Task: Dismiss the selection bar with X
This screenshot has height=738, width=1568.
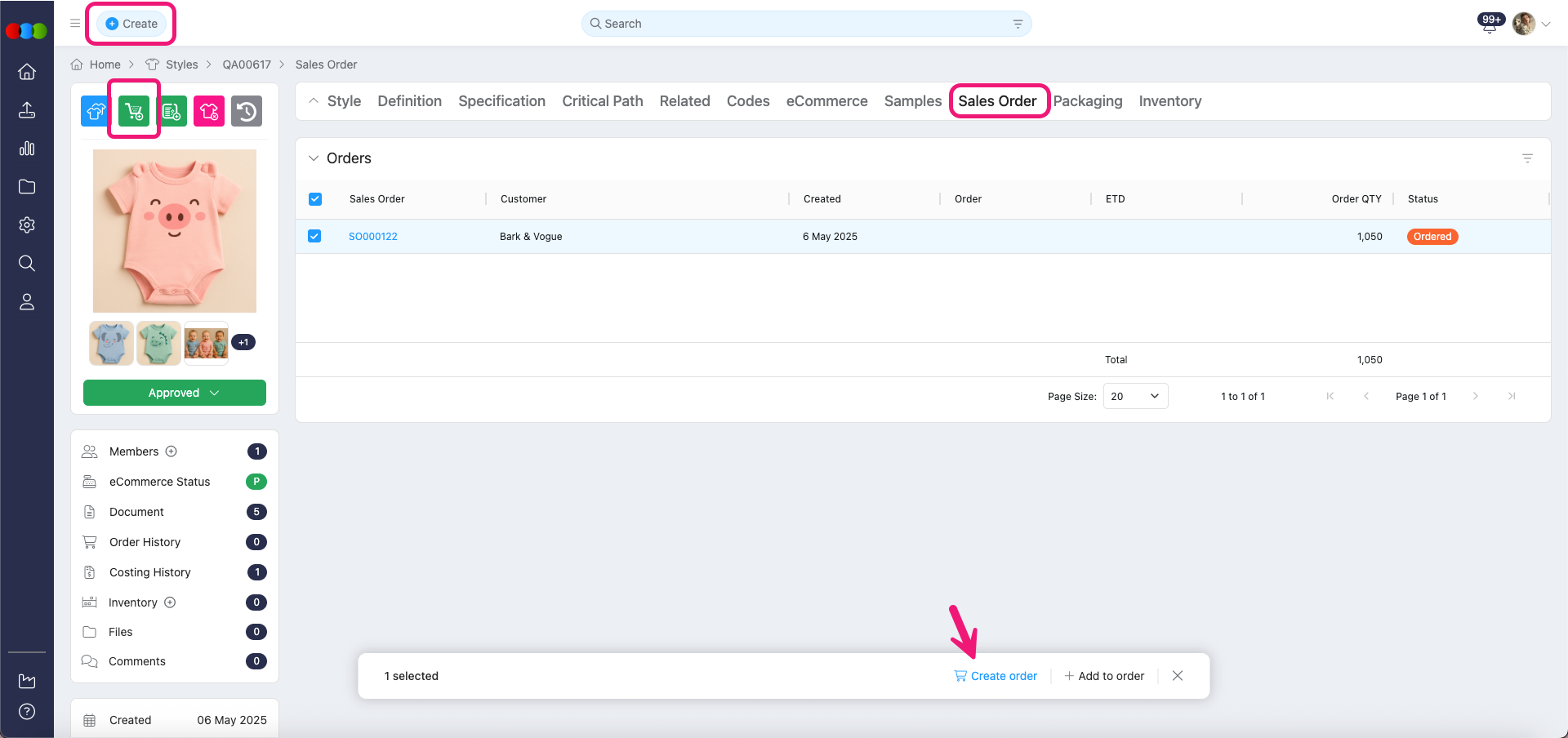Action: [1178, 676]
